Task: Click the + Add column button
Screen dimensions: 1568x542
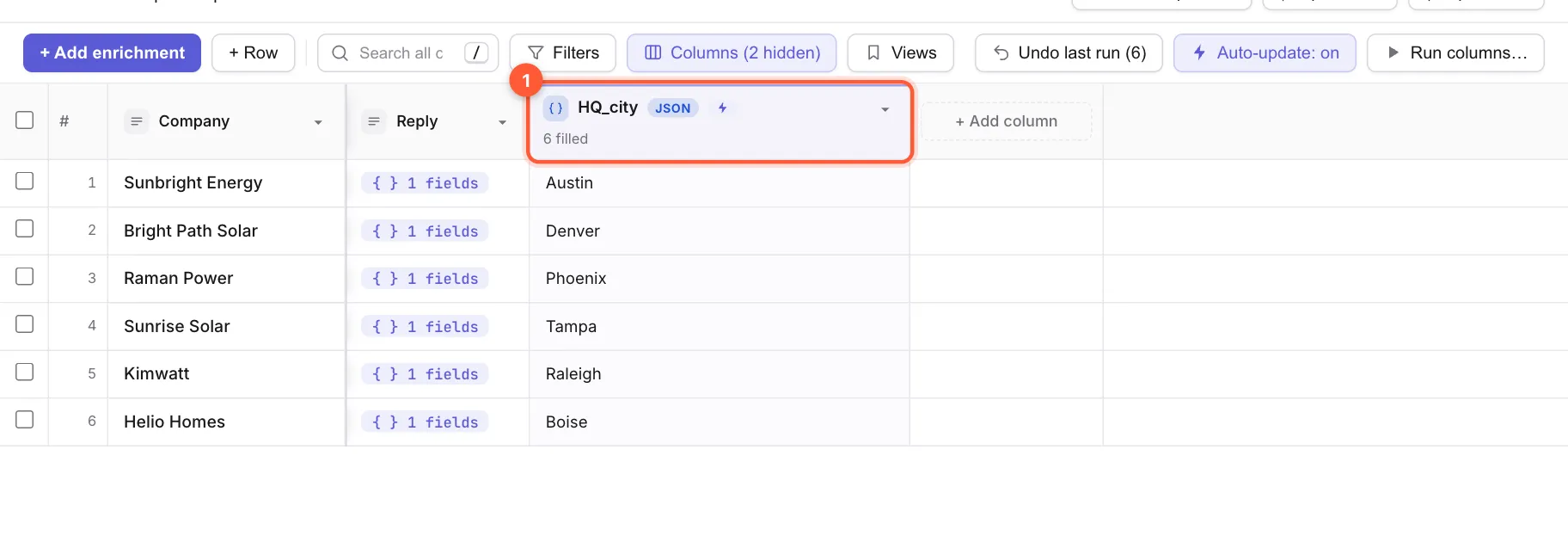Action: [1006, 121]
